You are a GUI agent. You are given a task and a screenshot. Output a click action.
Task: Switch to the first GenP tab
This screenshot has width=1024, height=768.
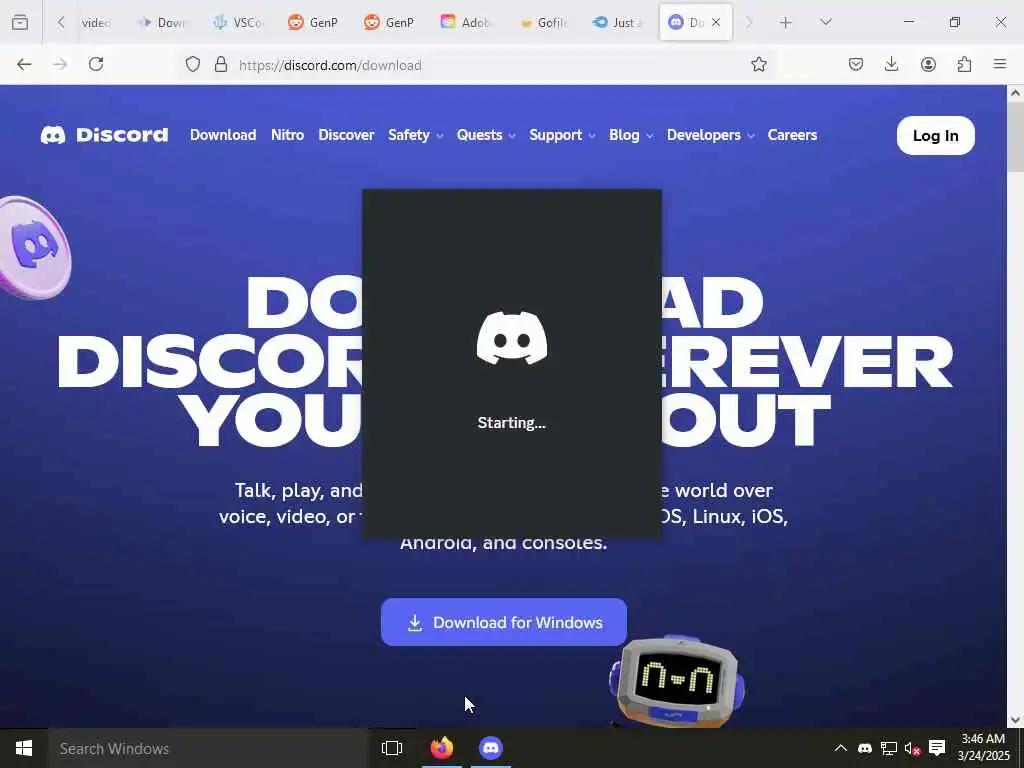pyautogui.click(x=314, y=22)
